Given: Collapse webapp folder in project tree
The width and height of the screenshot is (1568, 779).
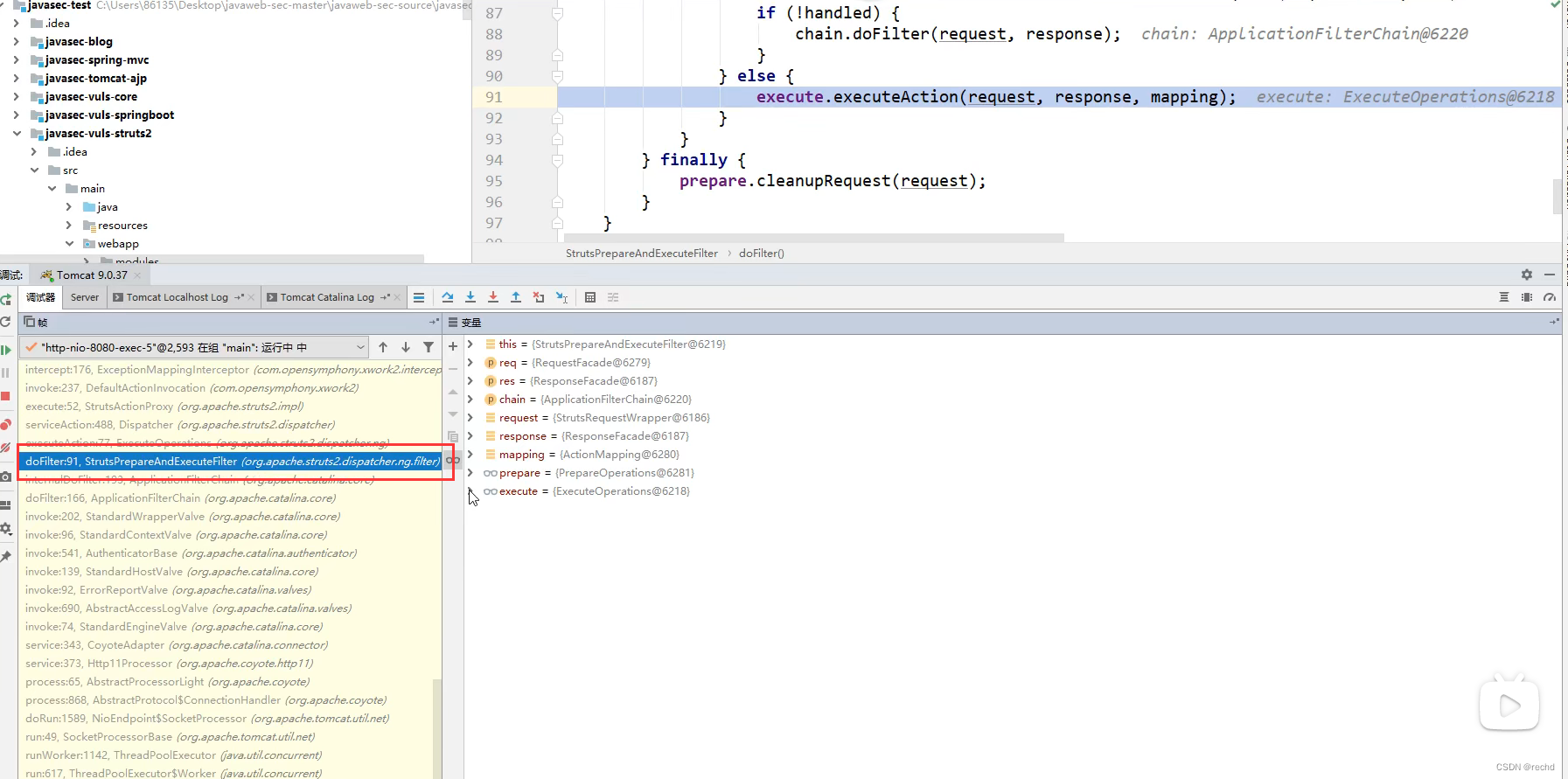Looking at the screenshot, I should click(69, 243).
